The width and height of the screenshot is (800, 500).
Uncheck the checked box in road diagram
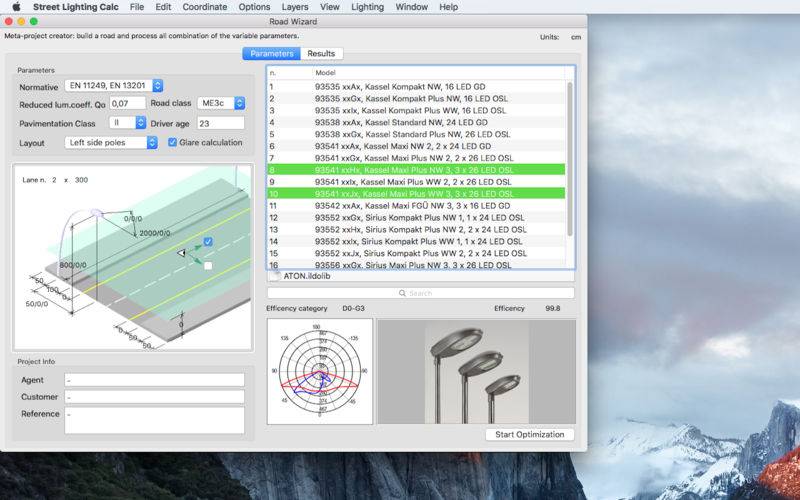208,241
